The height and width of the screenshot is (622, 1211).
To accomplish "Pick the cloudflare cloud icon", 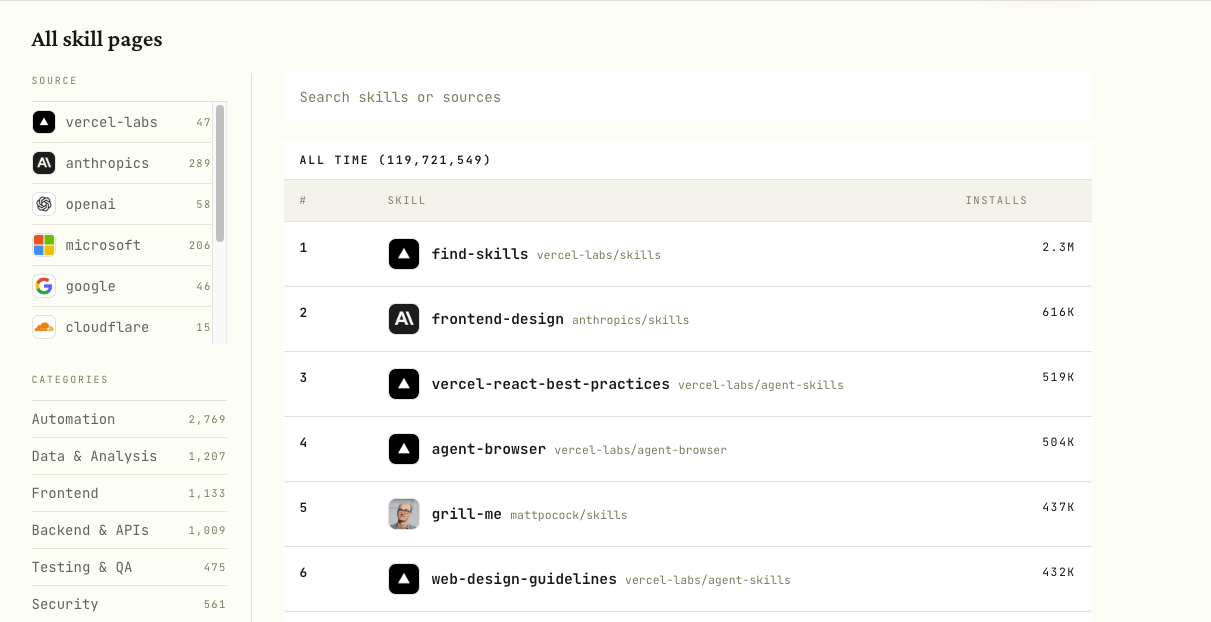I will [44, 327].
